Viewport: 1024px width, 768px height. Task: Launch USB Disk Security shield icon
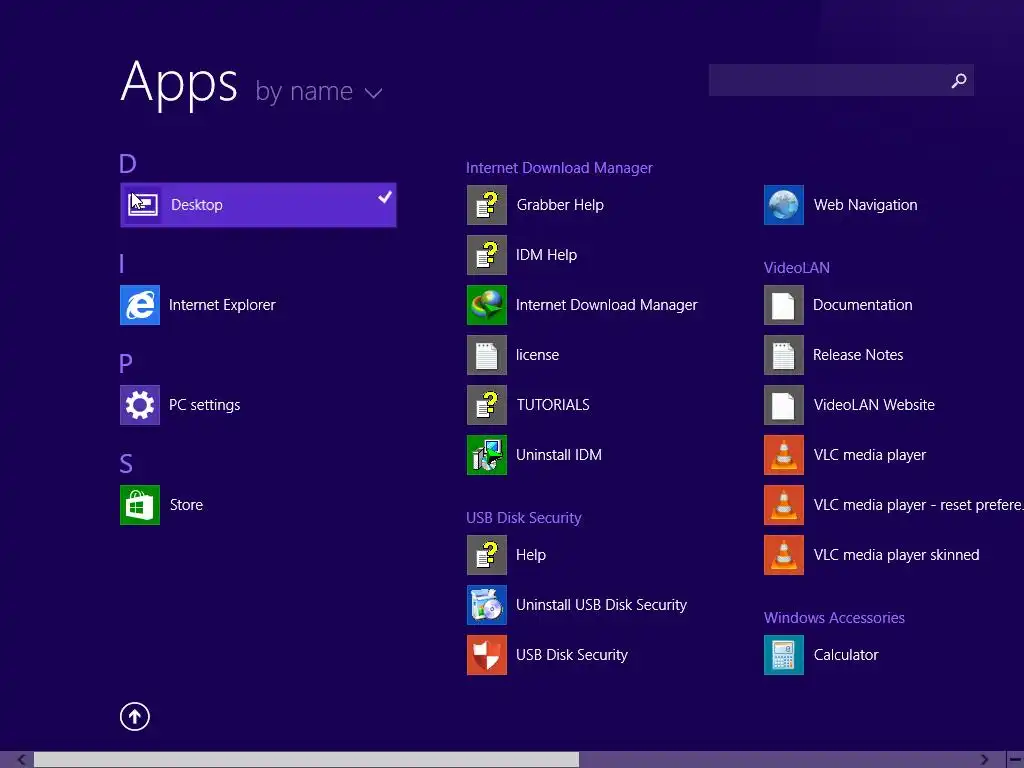[487, 655]
